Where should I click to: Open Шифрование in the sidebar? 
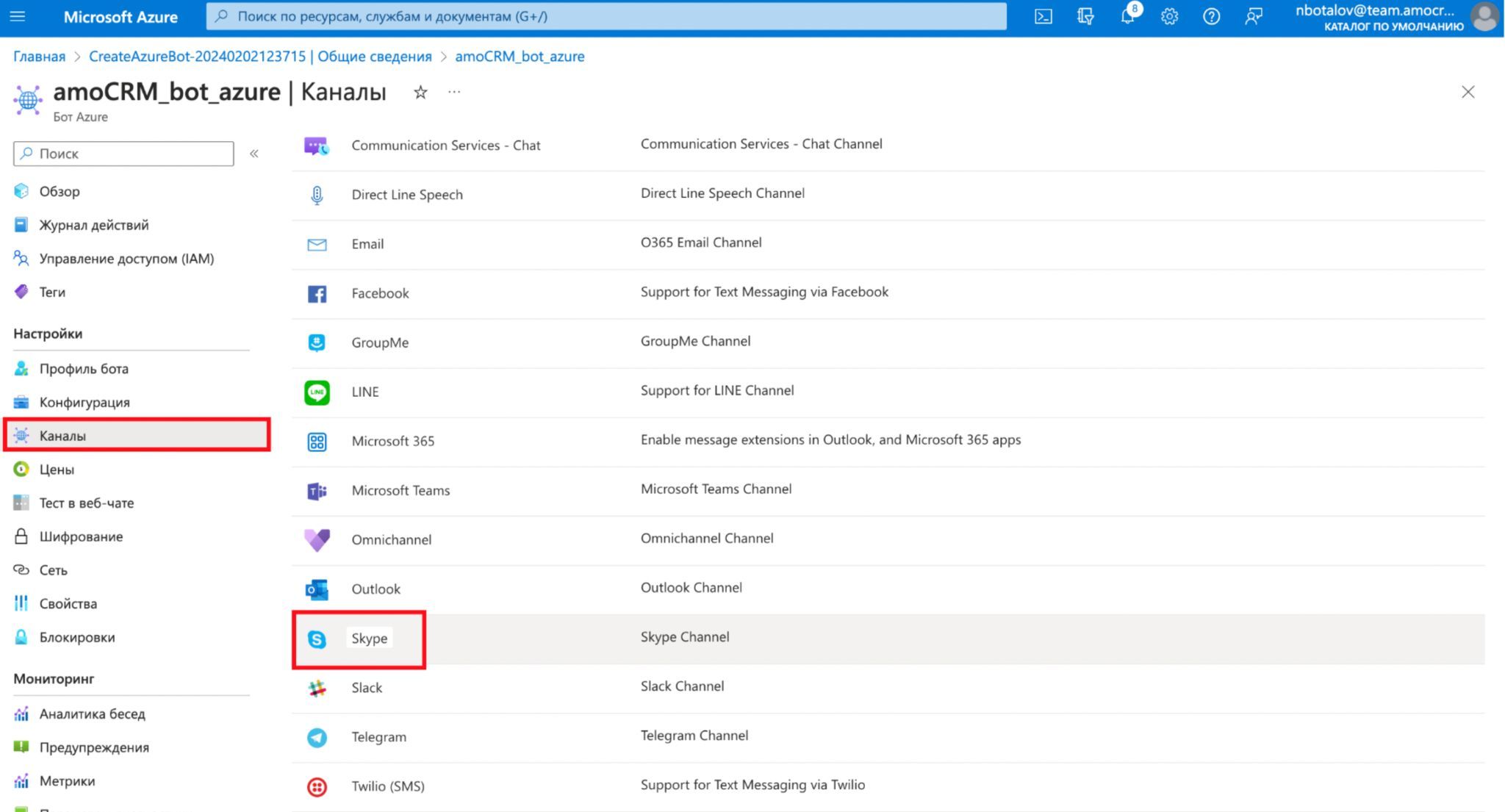[81, 537]
